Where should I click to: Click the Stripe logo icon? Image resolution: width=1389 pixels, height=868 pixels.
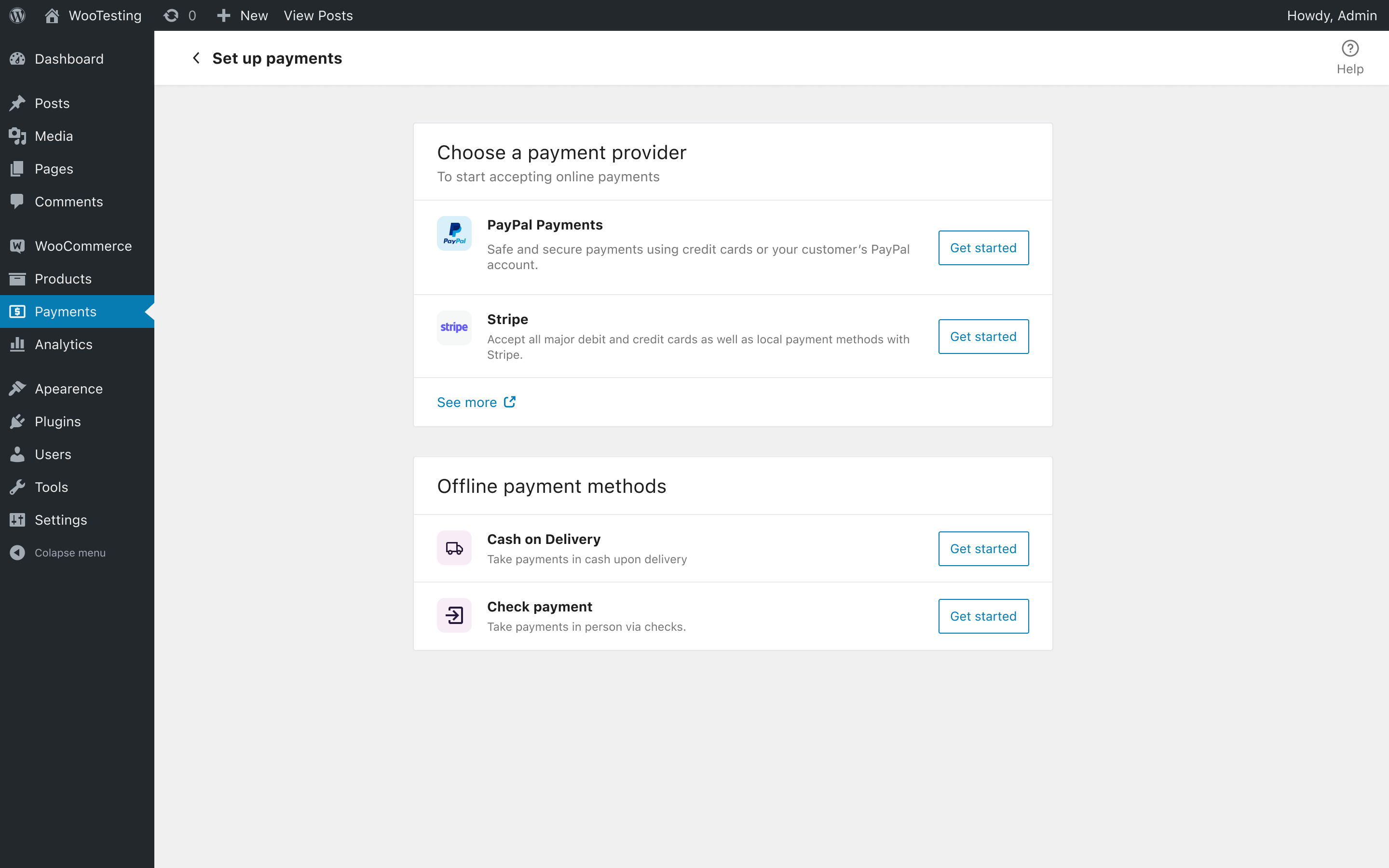[454, 326]
